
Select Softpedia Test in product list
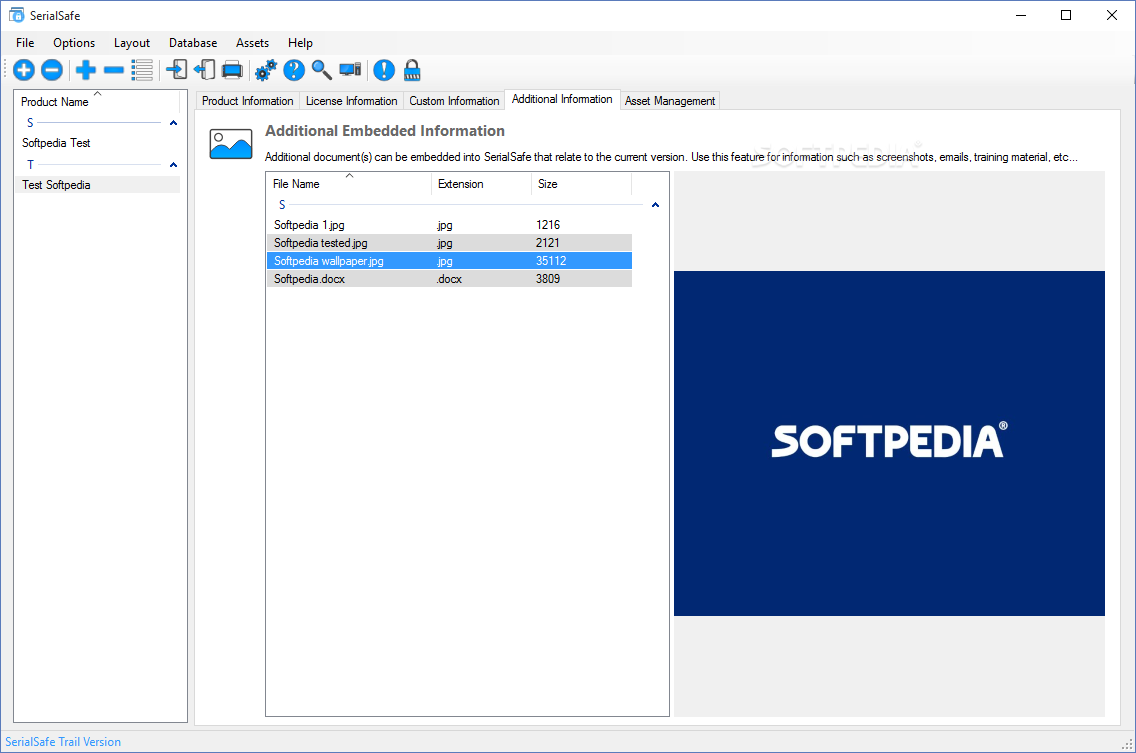pyautogui.click(x=97, y=143)
